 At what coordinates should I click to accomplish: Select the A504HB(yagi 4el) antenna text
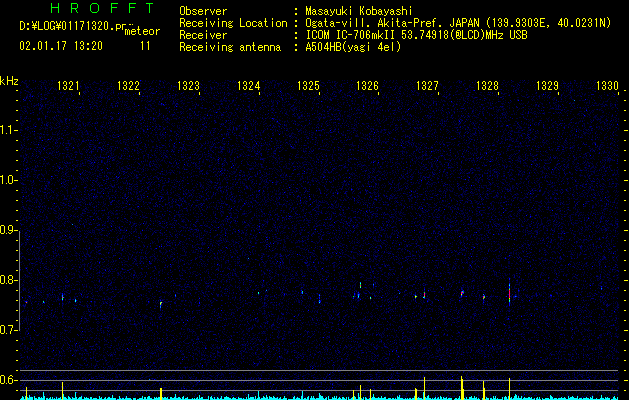353,47
